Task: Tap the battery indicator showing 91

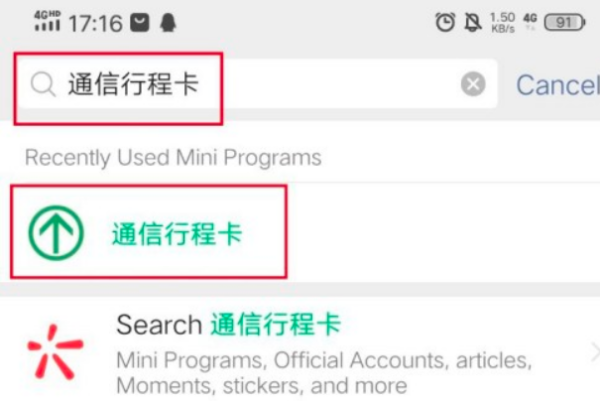Action: coord(565,22)
